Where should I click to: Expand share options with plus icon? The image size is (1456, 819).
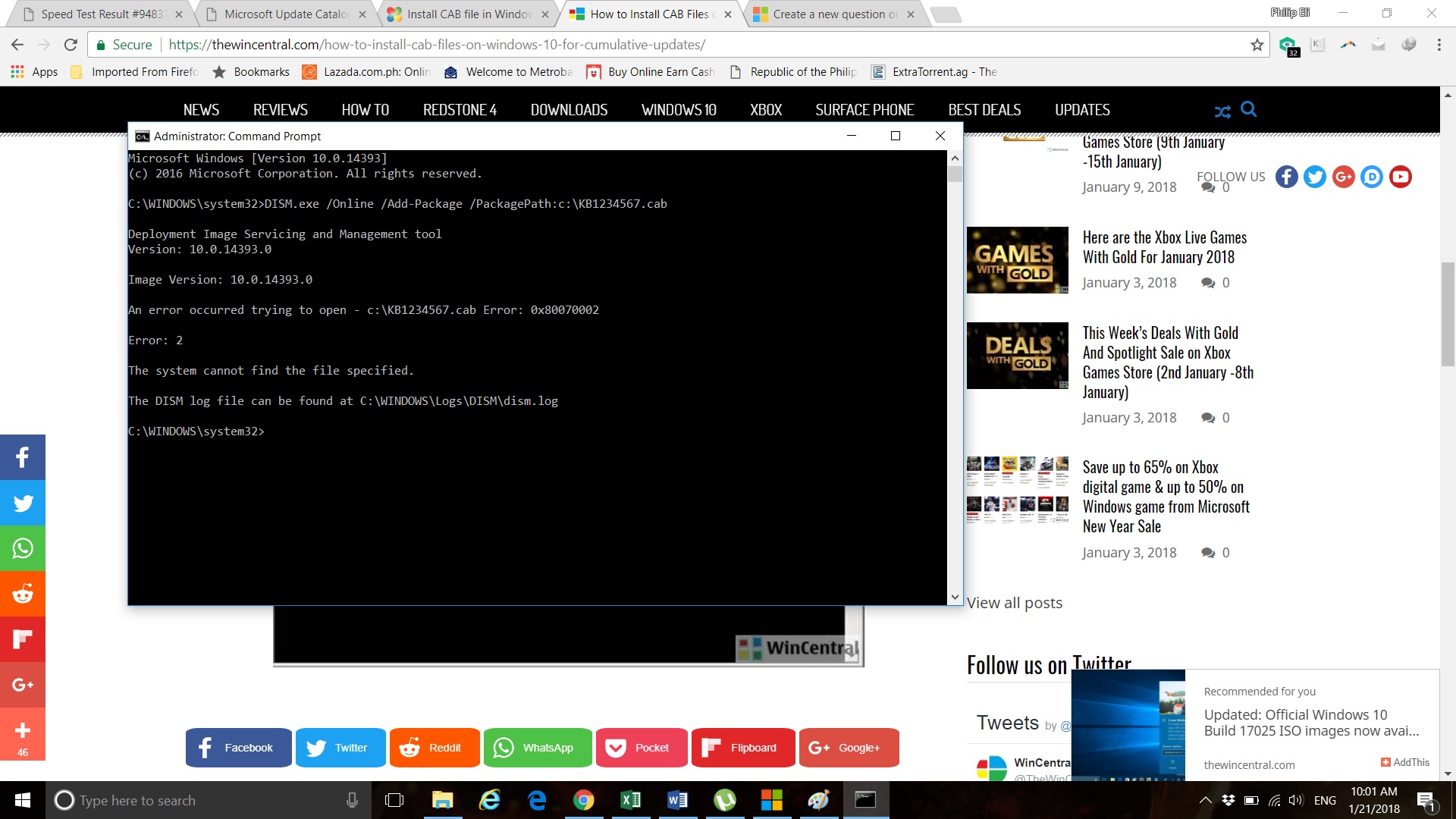(23, 732)
